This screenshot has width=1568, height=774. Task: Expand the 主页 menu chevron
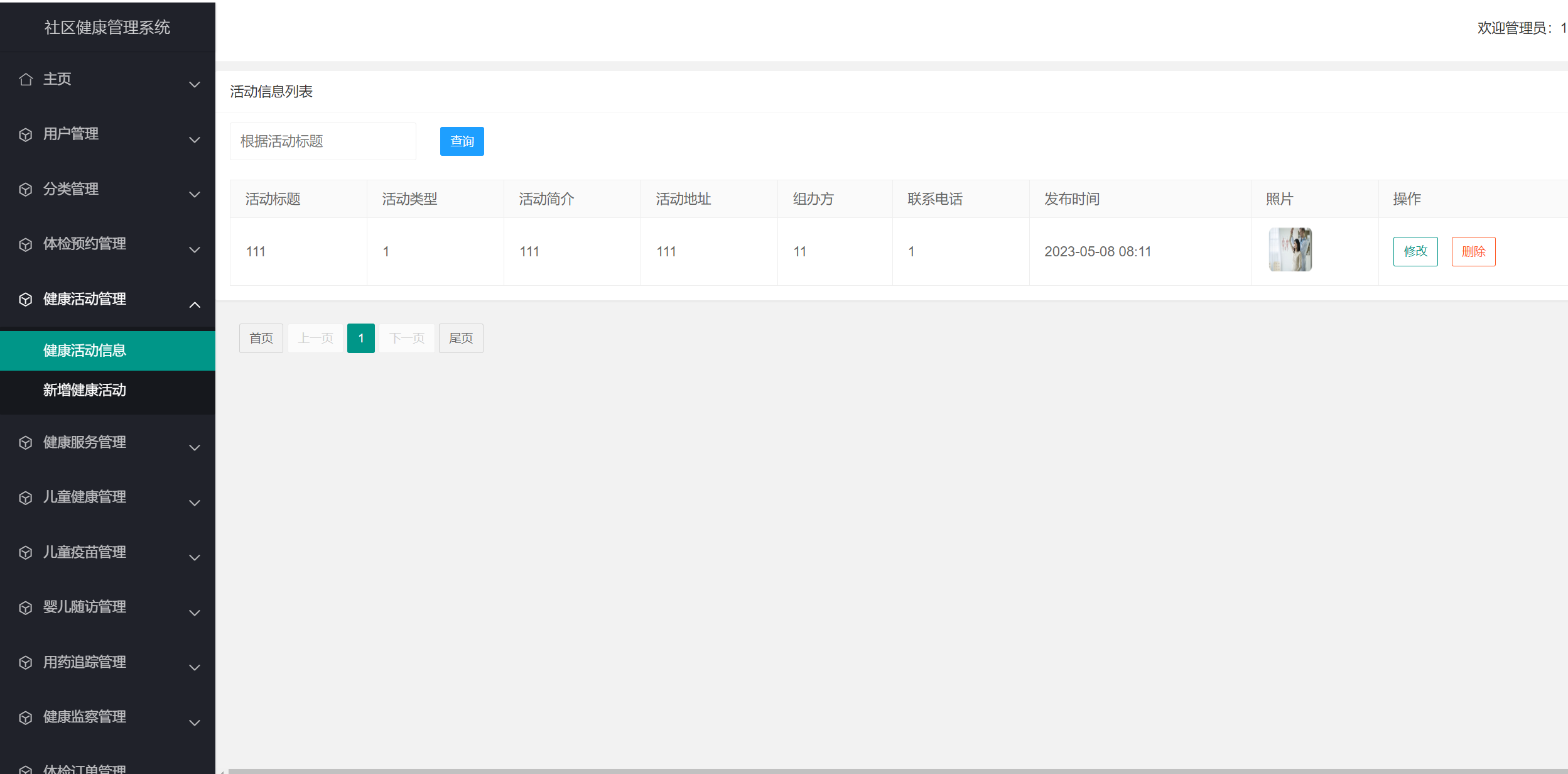click(194, 84)
